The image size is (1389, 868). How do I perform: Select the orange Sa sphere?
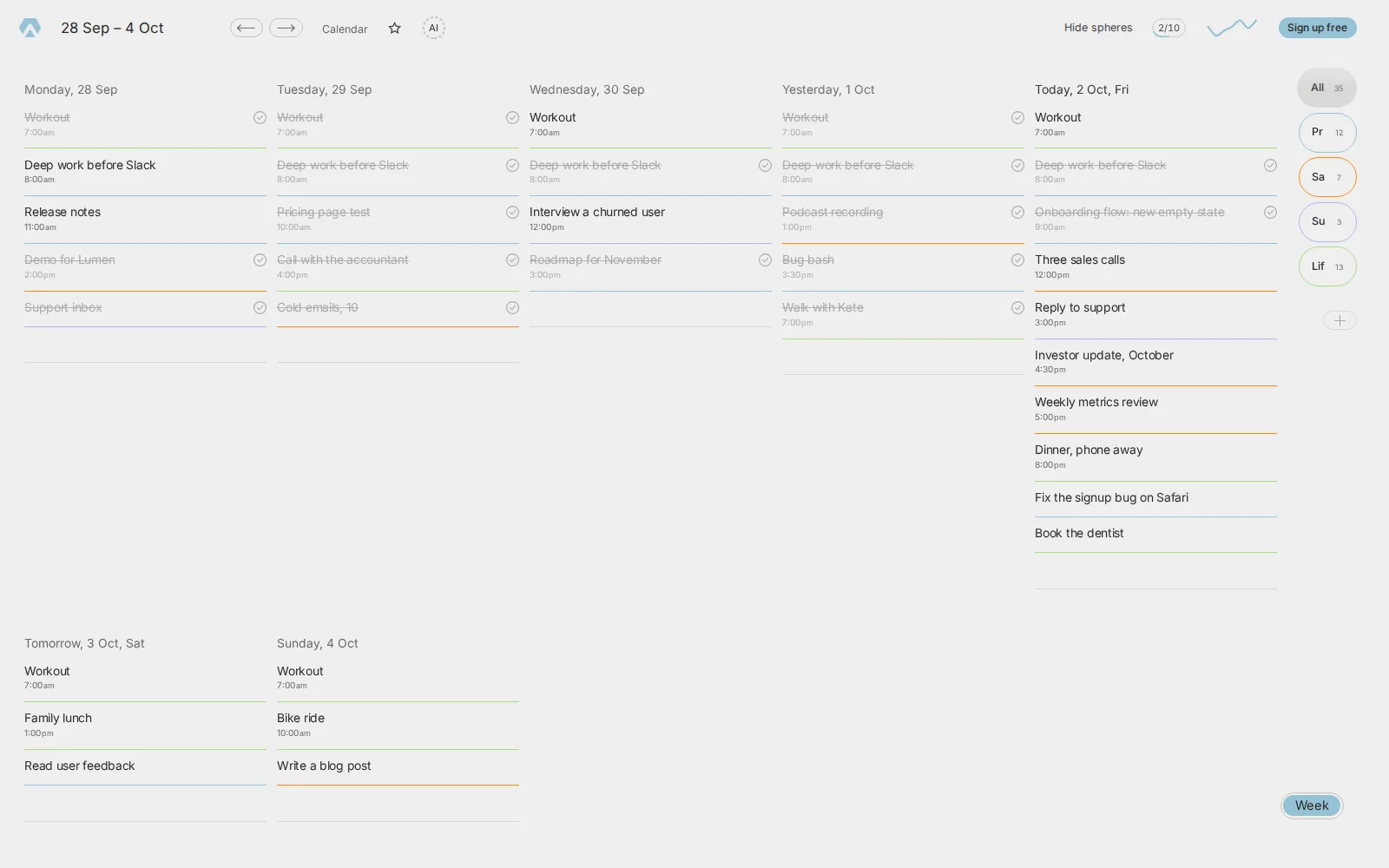click(x=1327, y=177)
